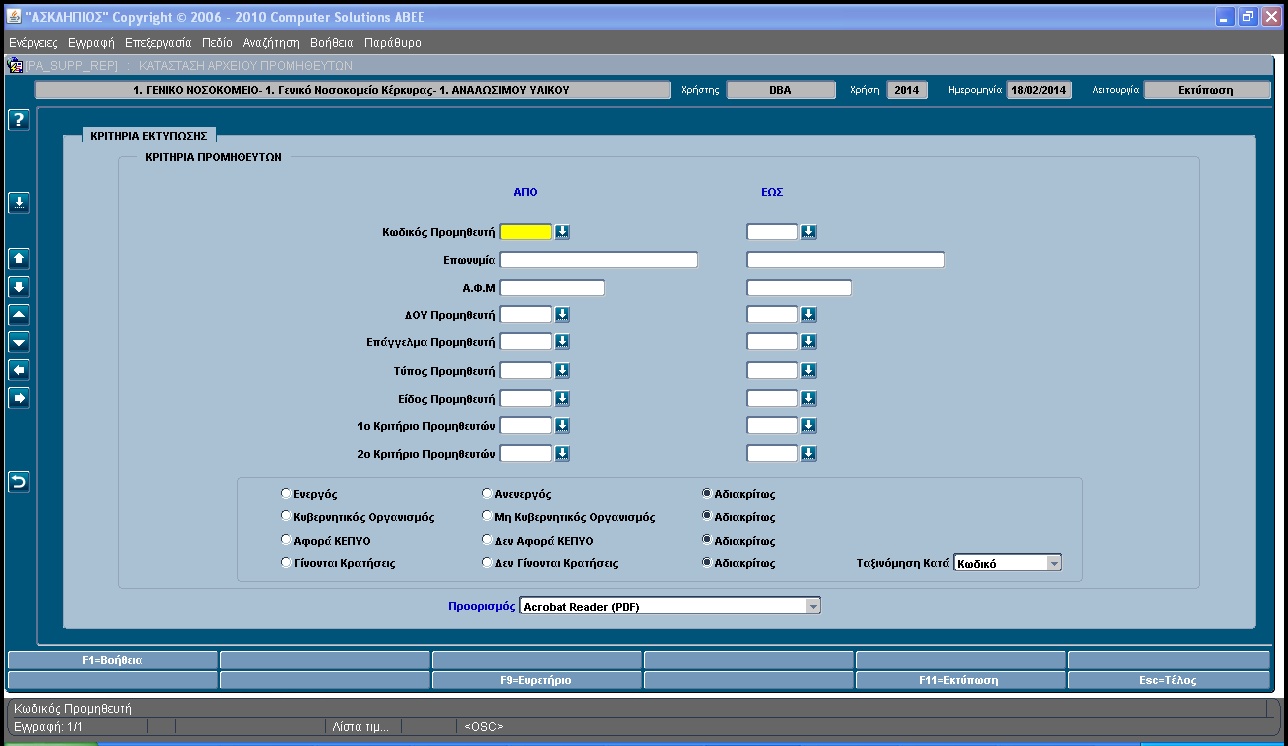1288x746 pixels.
Task: Select Αδιακρίτως in the Αφορά ΚΕΠΥΟ row
Action: (707, 540)
